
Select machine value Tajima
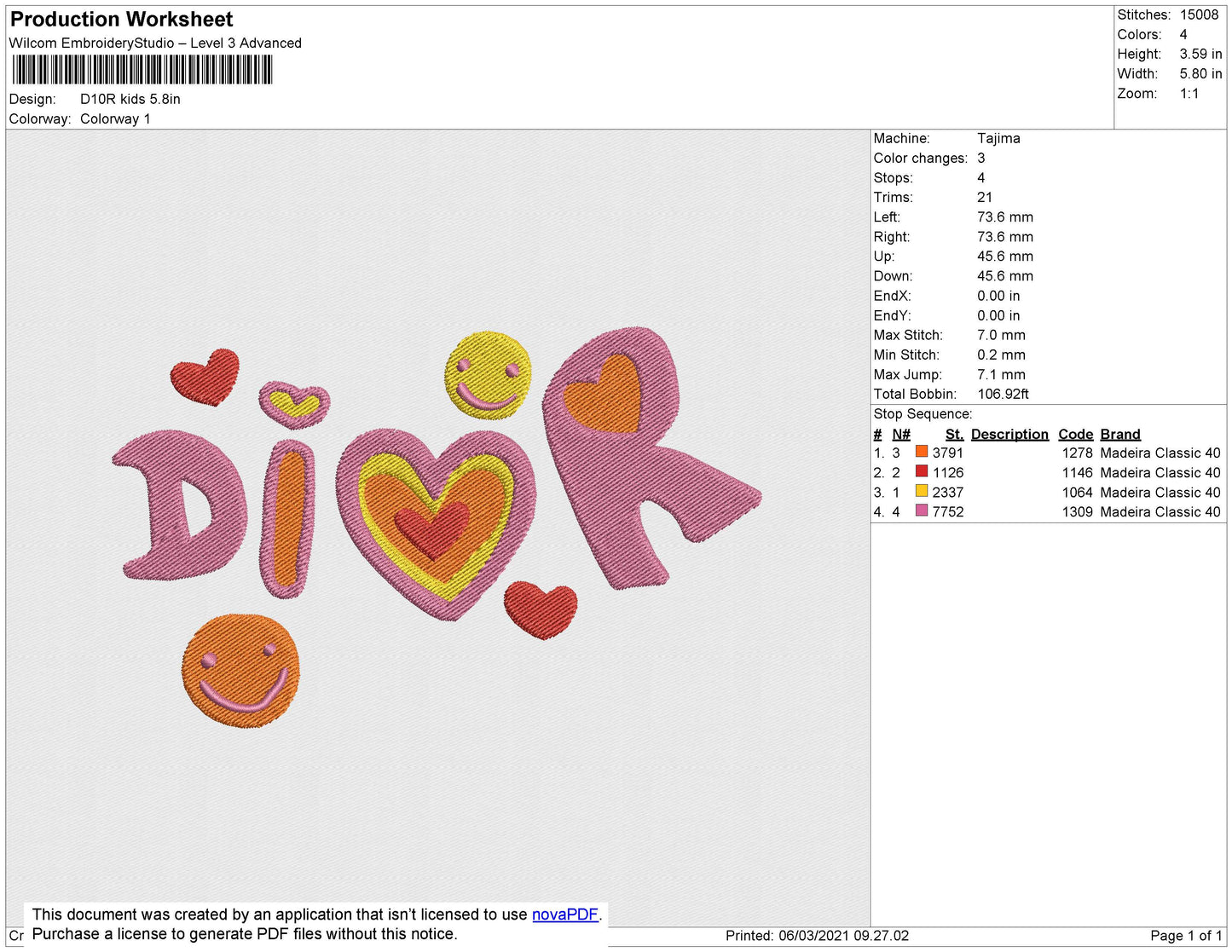click(x=998, y=138)
